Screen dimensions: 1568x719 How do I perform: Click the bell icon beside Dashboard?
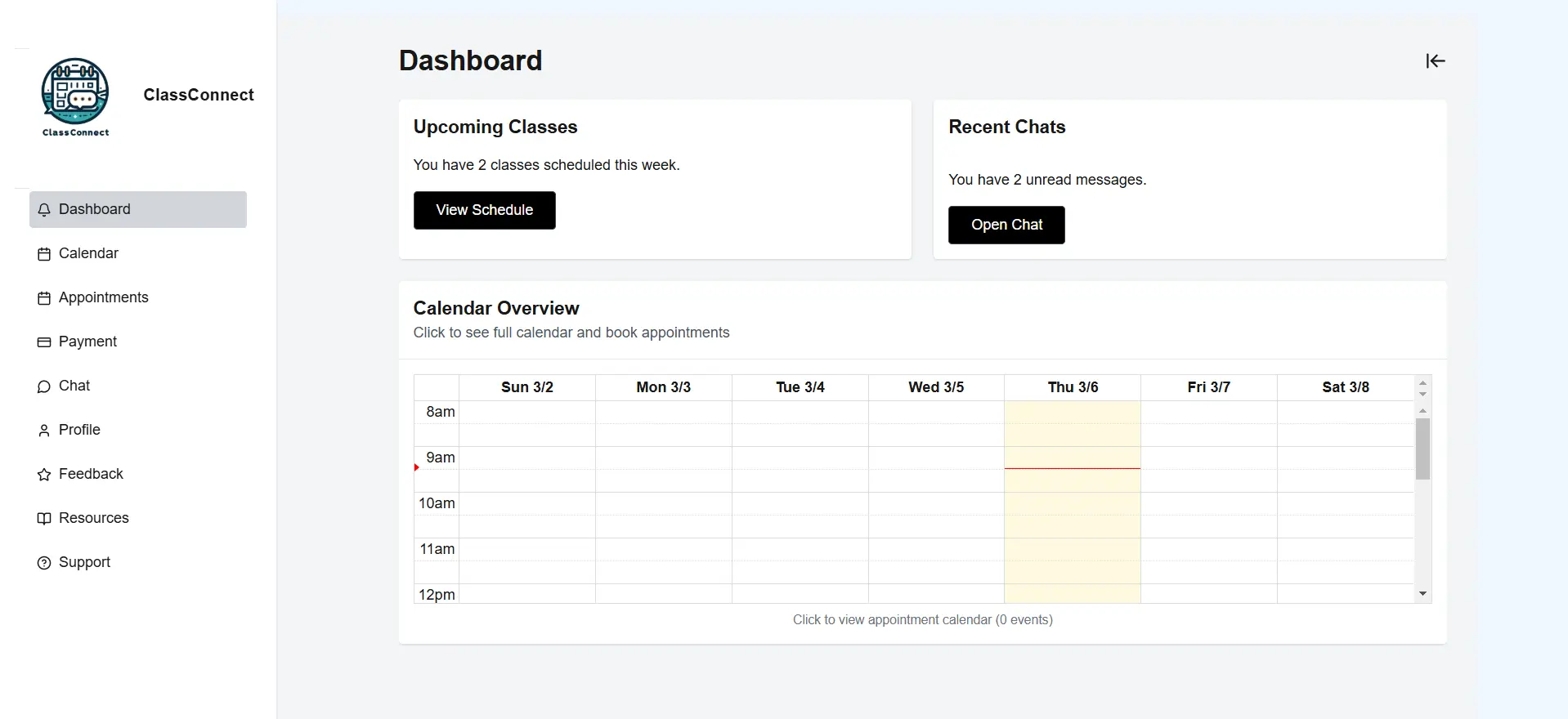[x=44, y=210]
